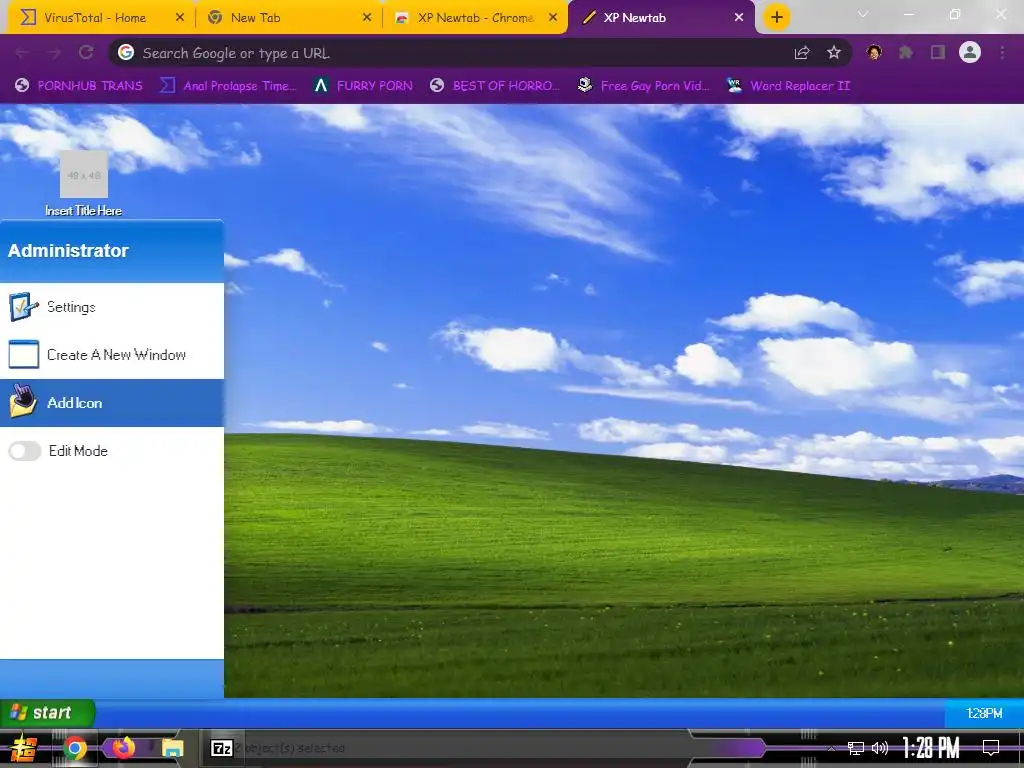Click the avatar extension icon in toolbar
This screenshot has height=768, width=1024.
[x=874, y=52]
